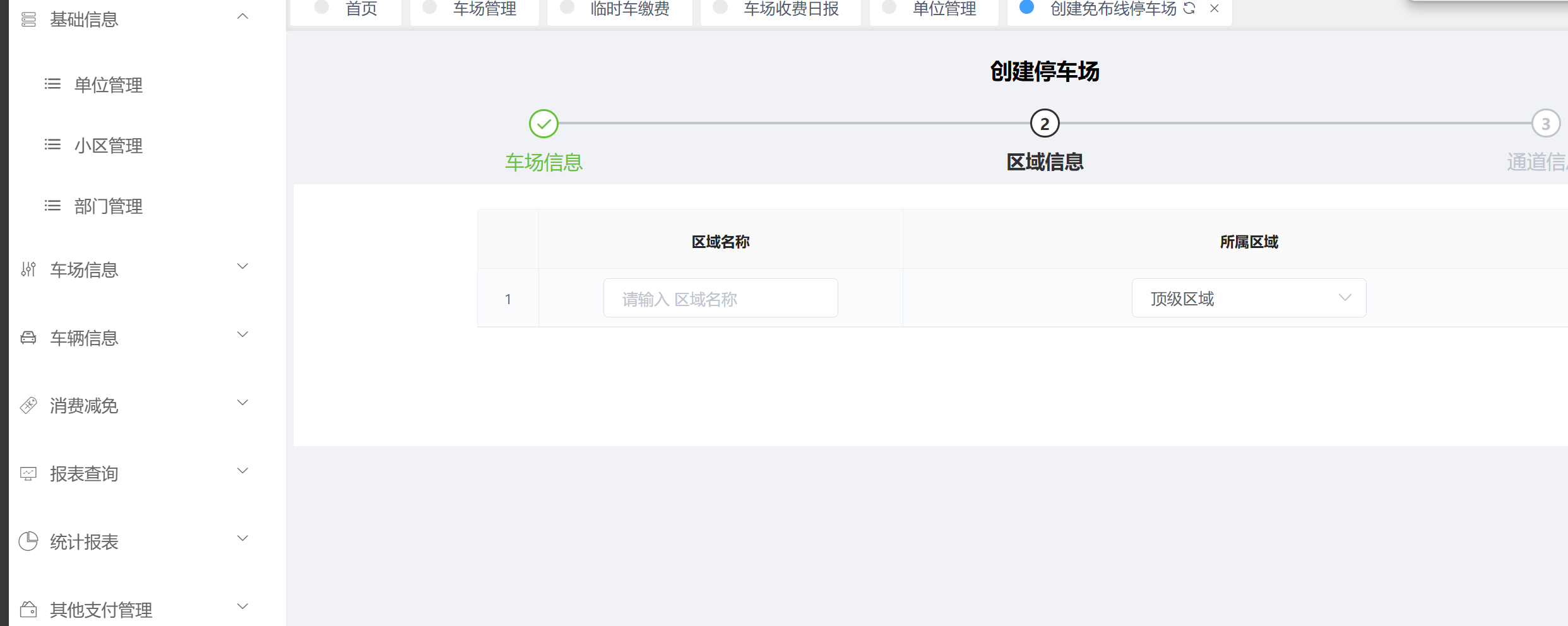Open 单位管理 in the sidebar

pos(109,85)
